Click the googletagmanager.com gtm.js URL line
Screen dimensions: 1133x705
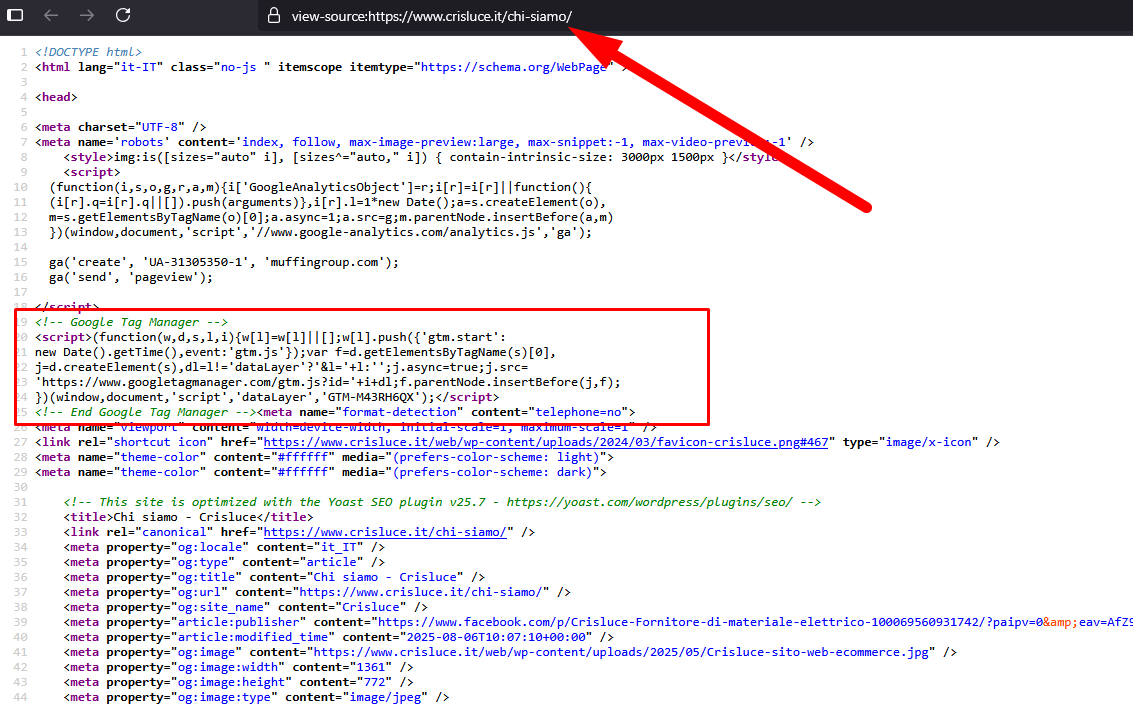click(327, 382)
